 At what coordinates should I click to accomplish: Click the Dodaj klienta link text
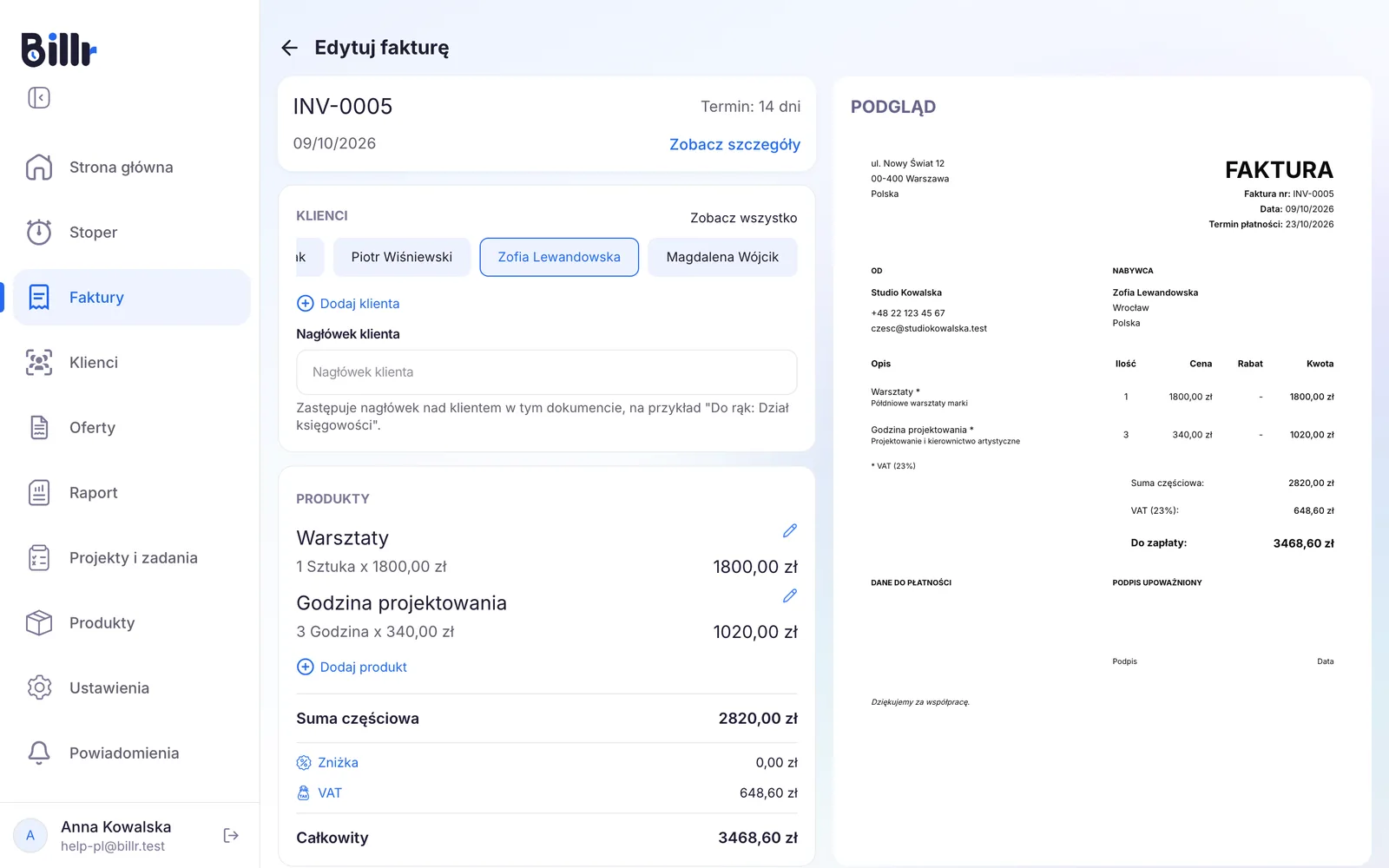tap(359, 304)
